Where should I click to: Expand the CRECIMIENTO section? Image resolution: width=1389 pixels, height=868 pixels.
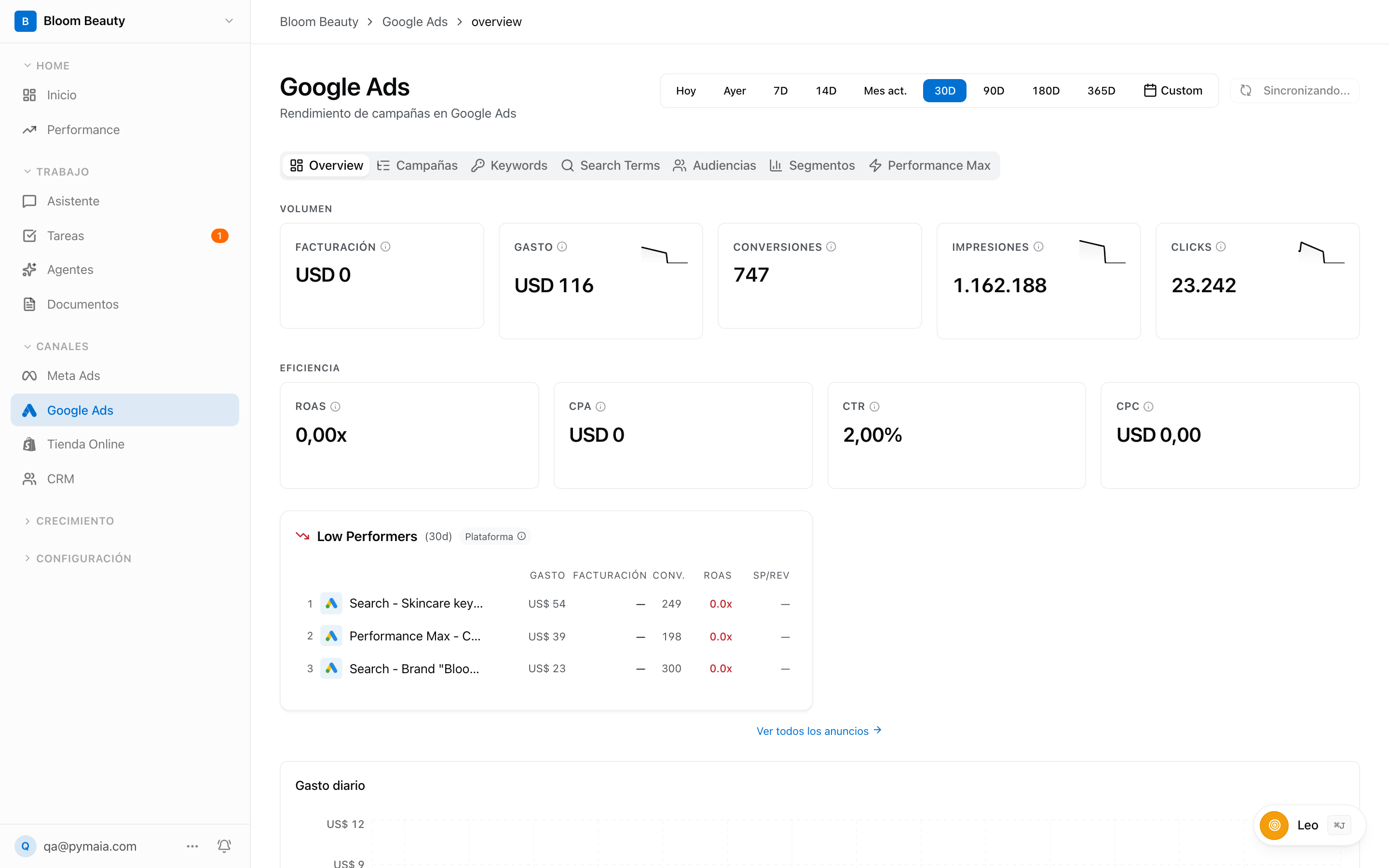click(69, 521)
